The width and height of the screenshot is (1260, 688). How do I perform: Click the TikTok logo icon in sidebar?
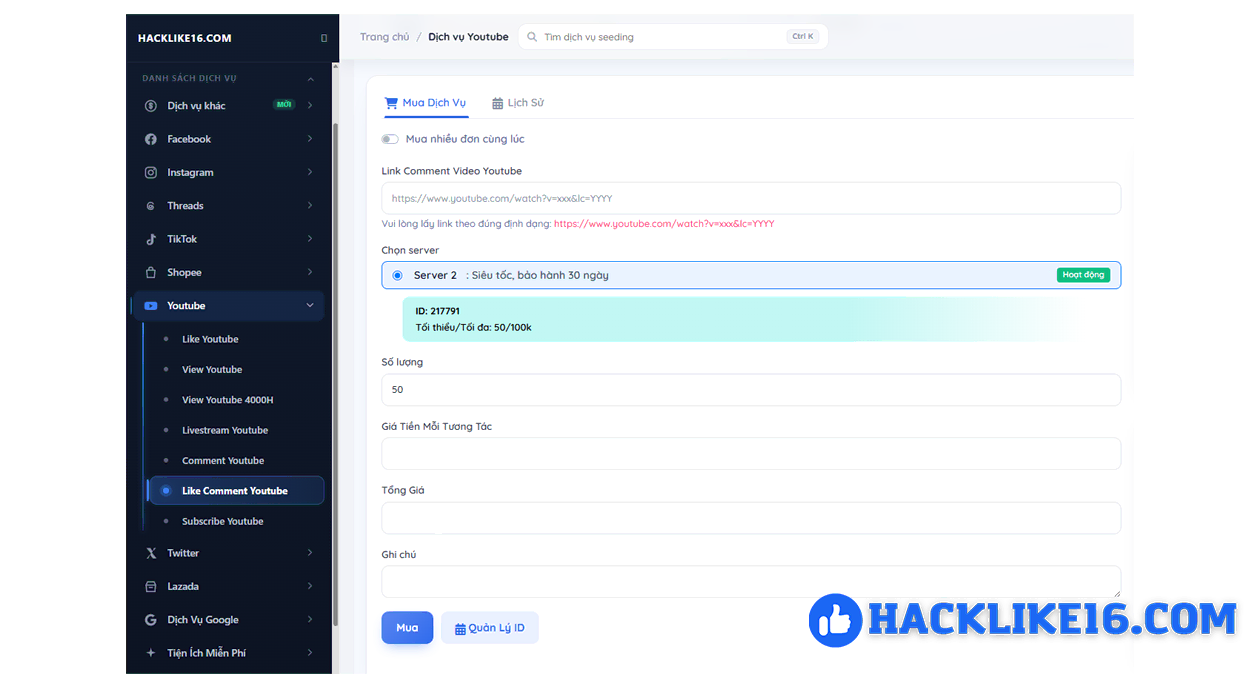(151, 239)
